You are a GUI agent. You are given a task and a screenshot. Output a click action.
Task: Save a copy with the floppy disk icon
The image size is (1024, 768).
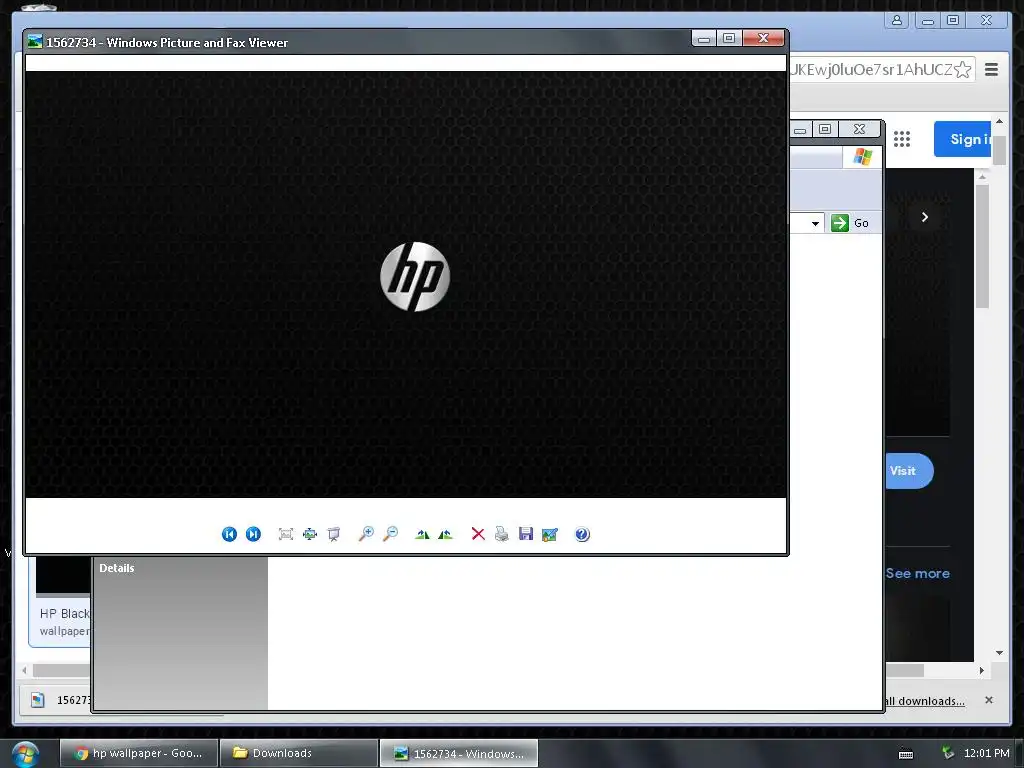pos(526,534)
